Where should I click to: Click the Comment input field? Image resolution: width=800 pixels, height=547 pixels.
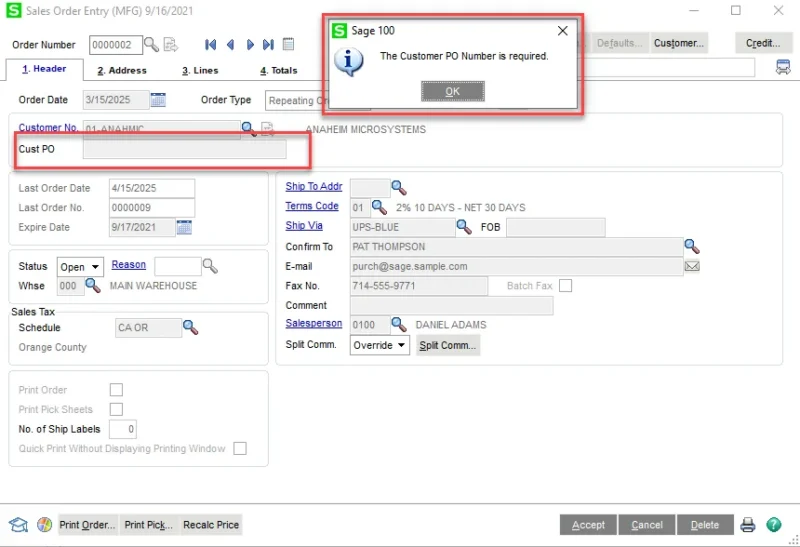click(x=452, y=305)
